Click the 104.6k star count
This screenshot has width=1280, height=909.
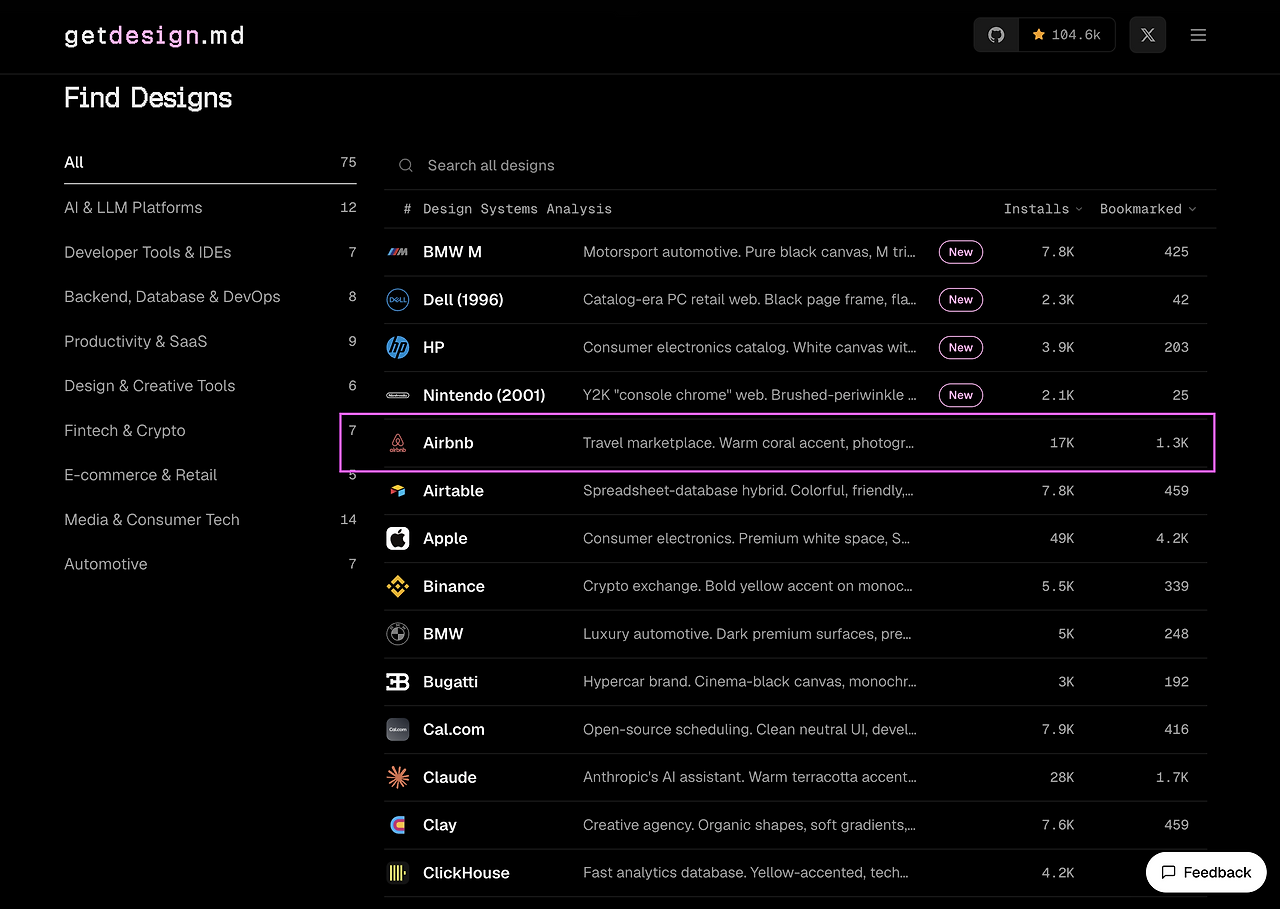pos(1067,35)
